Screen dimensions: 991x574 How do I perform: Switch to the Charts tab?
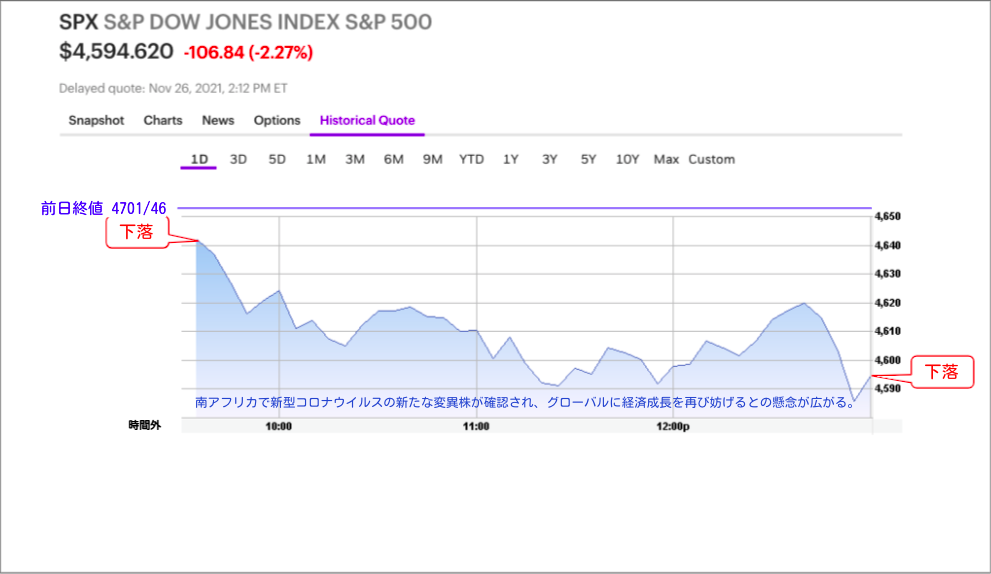pyautogui.click(x=163, y=120)
